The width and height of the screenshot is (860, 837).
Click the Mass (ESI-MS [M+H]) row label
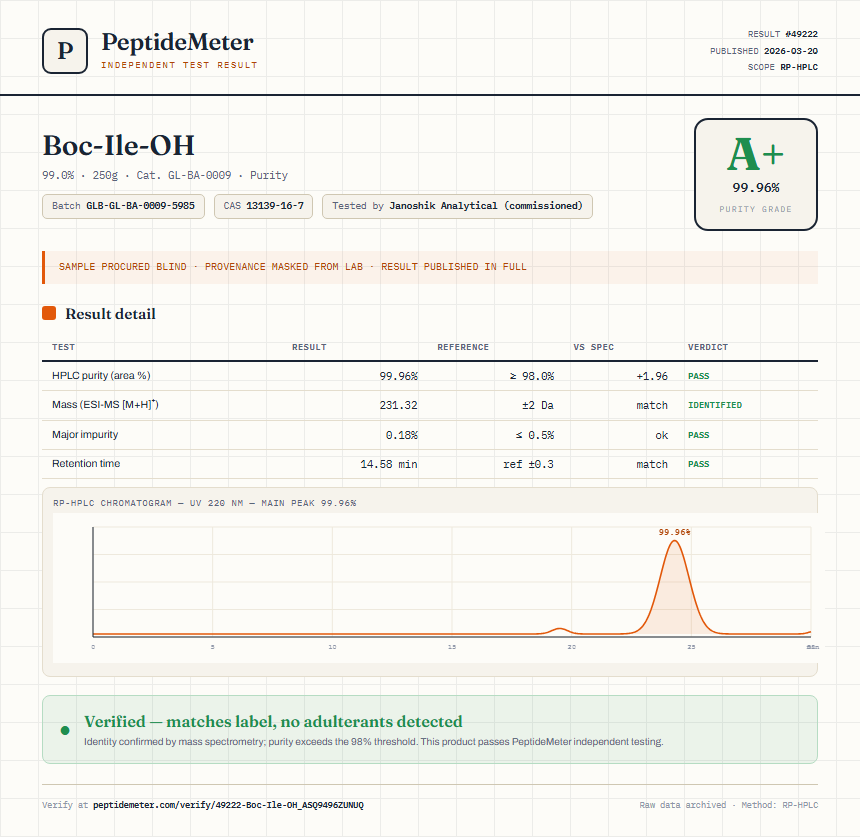[105, 405]
